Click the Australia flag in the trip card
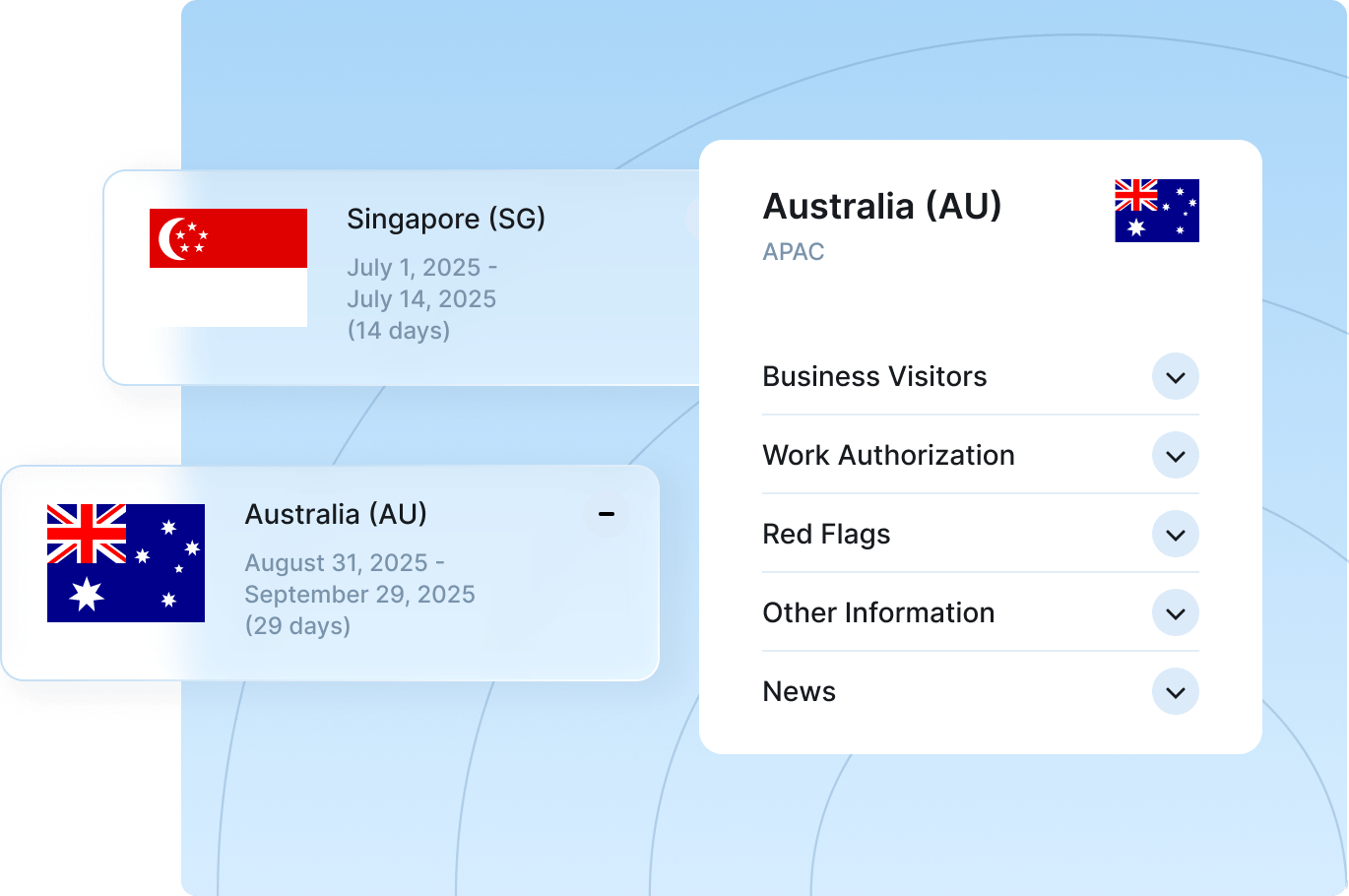This screenshot has height=896, width=1349. 126,562
